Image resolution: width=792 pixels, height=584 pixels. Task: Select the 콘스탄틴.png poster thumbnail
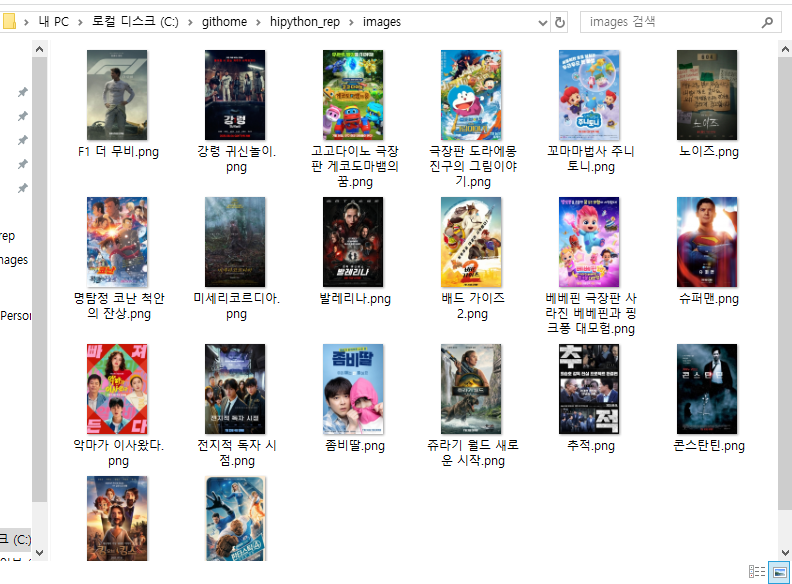pos(707,389)
